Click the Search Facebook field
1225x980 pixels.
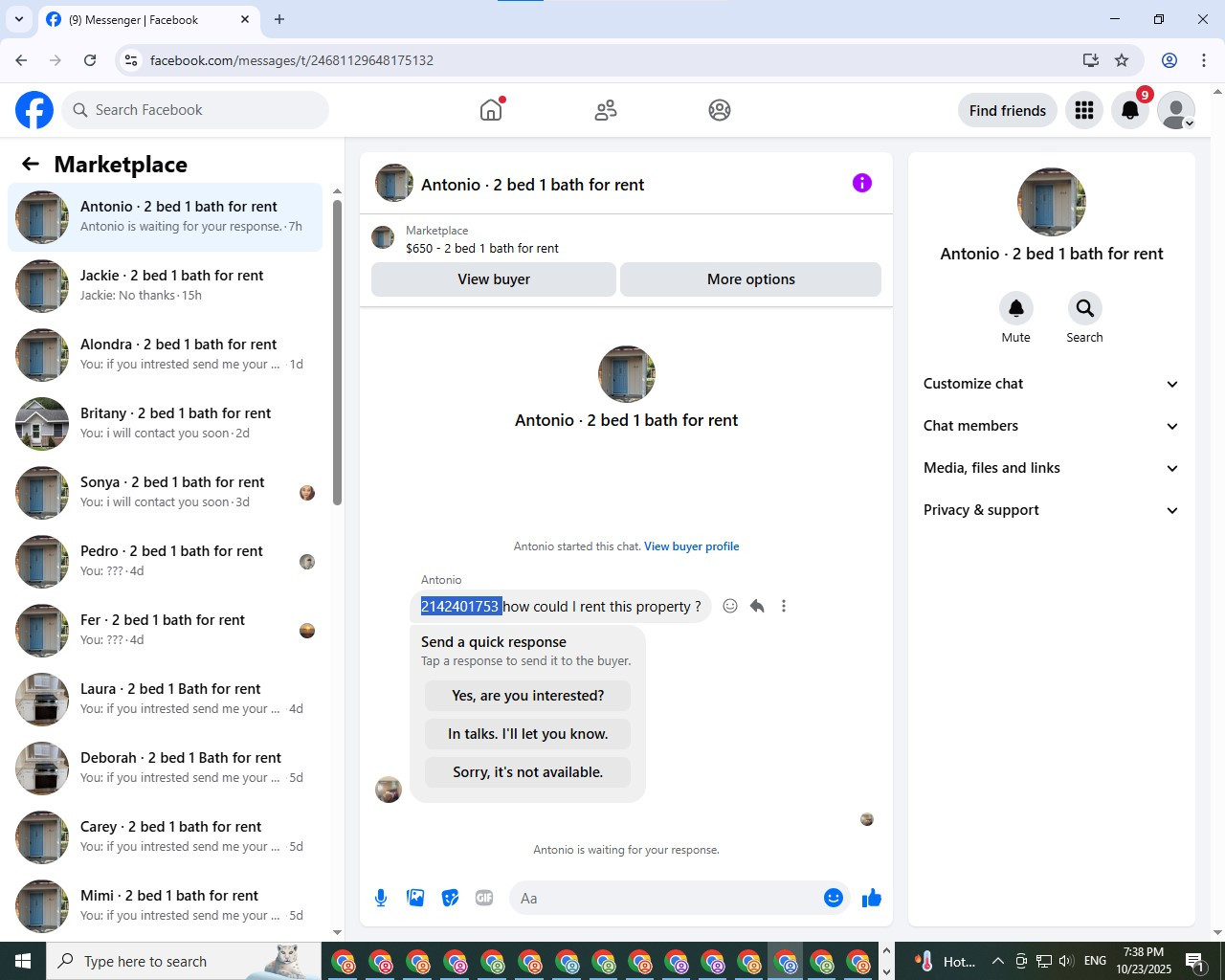195,110
